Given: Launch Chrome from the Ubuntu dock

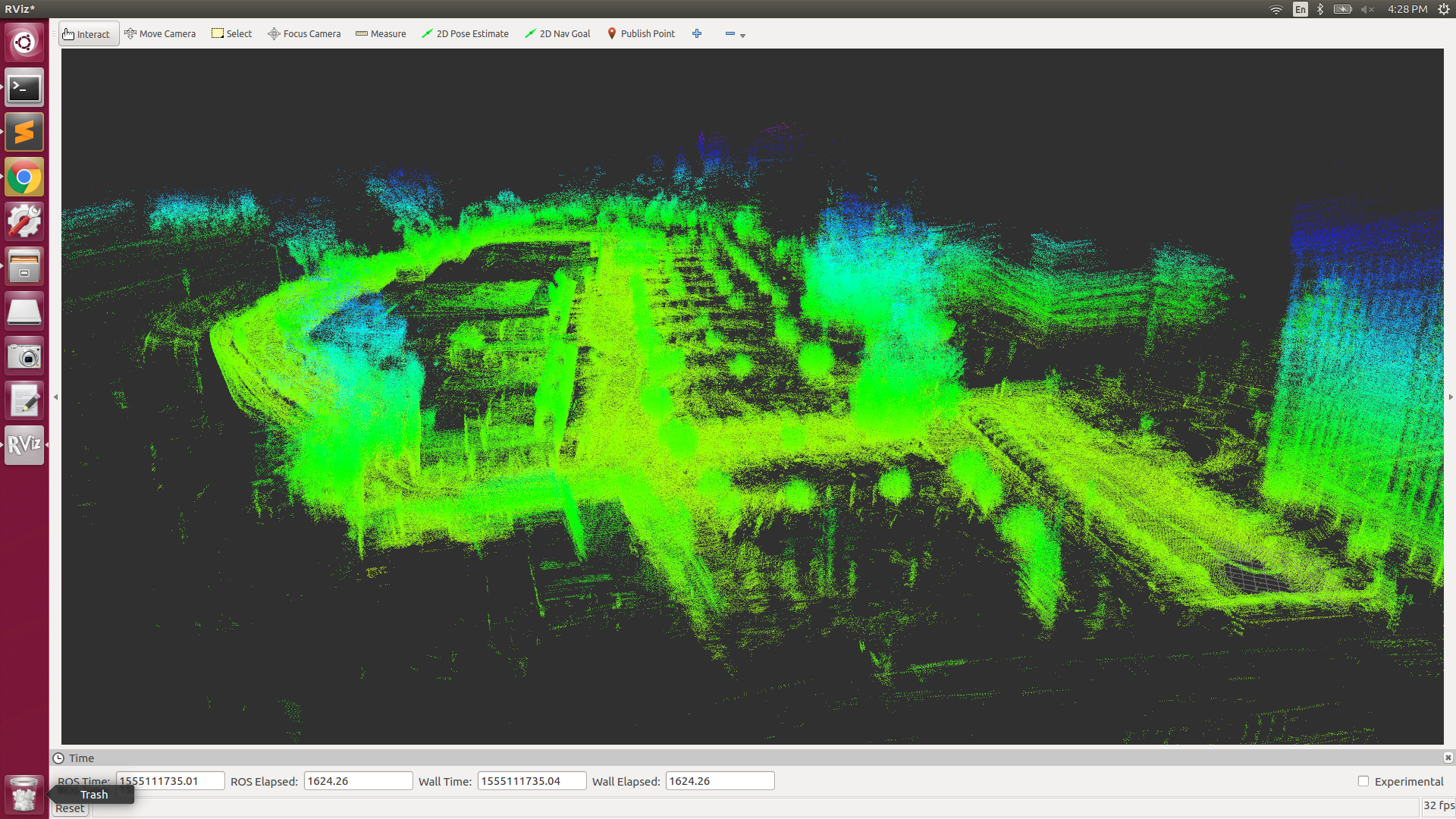Looking at the screenshot, I should tap(24, 177).
